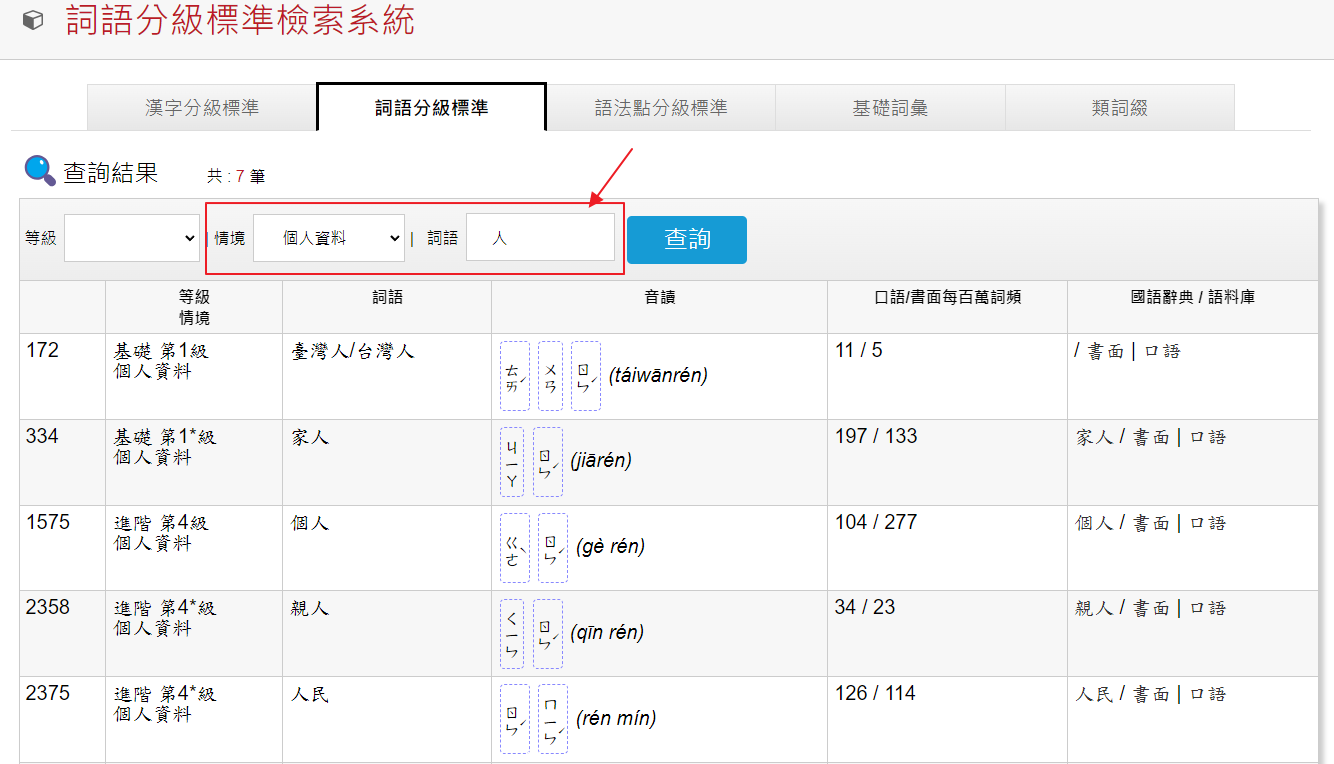Click the ㄑㄧㄣ zhuyin box for 親人

tap(512, 634)
